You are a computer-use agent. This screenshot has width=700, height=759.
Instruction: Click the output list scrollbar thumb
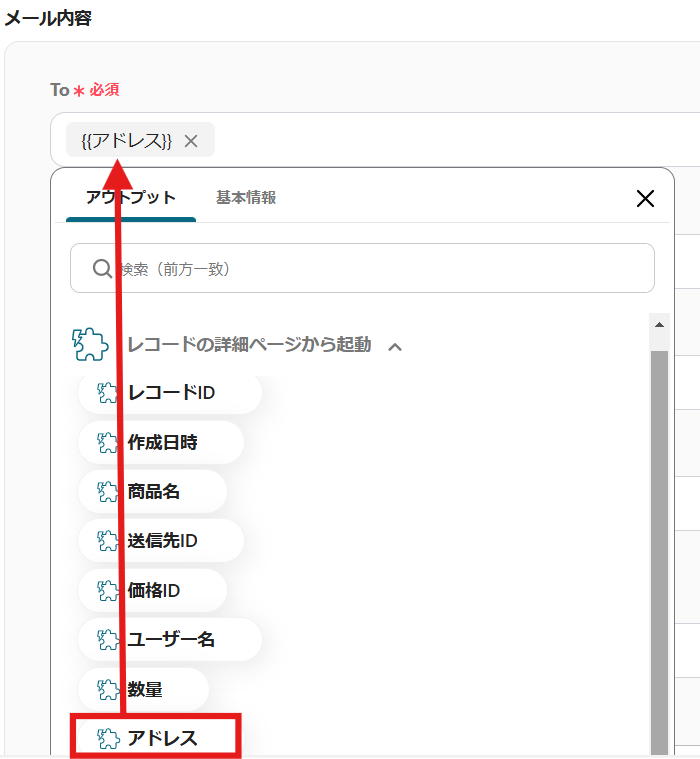(x=659, y=552)
